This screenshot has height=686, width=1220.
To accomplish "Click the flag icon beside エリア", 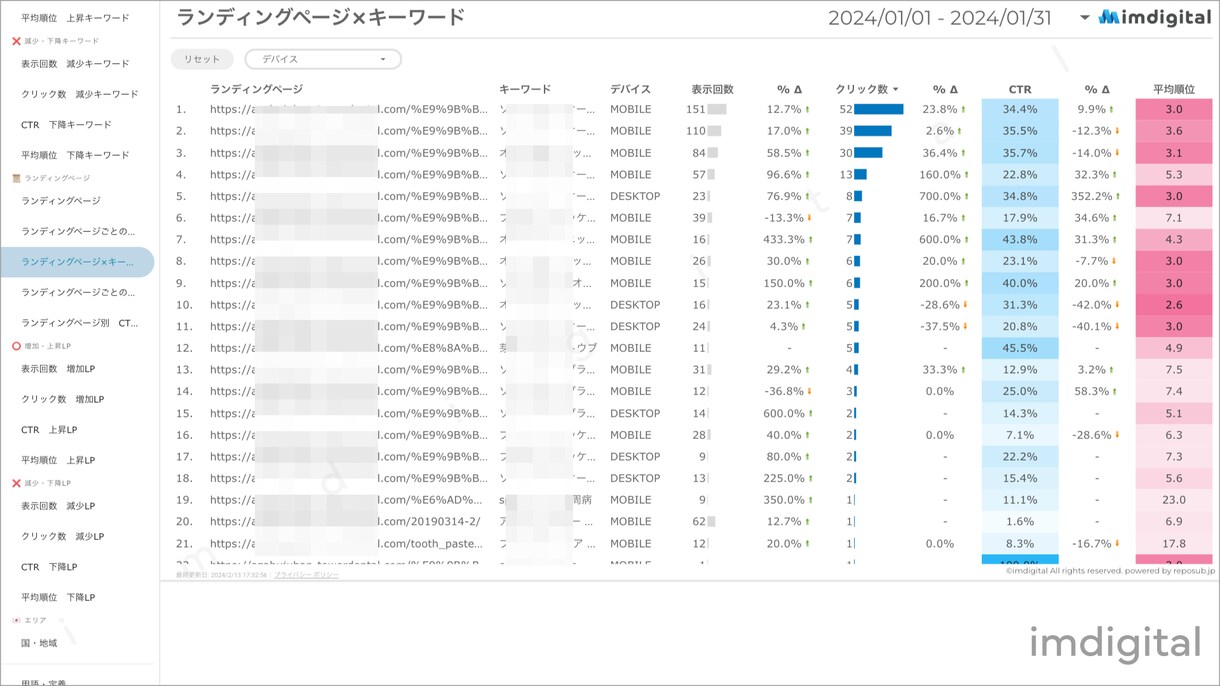I will click(x=16, y=620).
